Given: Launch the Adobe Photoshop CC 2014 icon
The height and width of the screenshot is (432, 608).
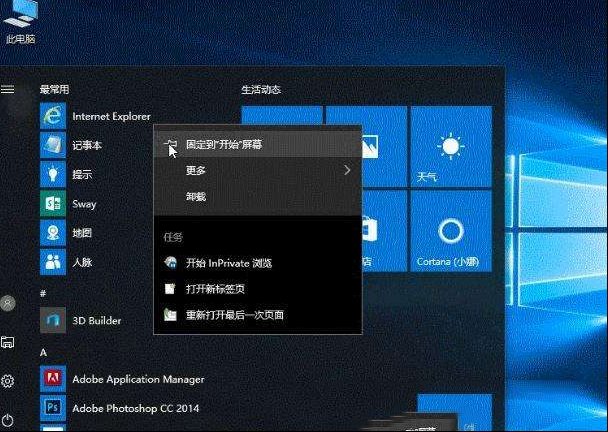Looking at the screenshot, I should 53,408.
